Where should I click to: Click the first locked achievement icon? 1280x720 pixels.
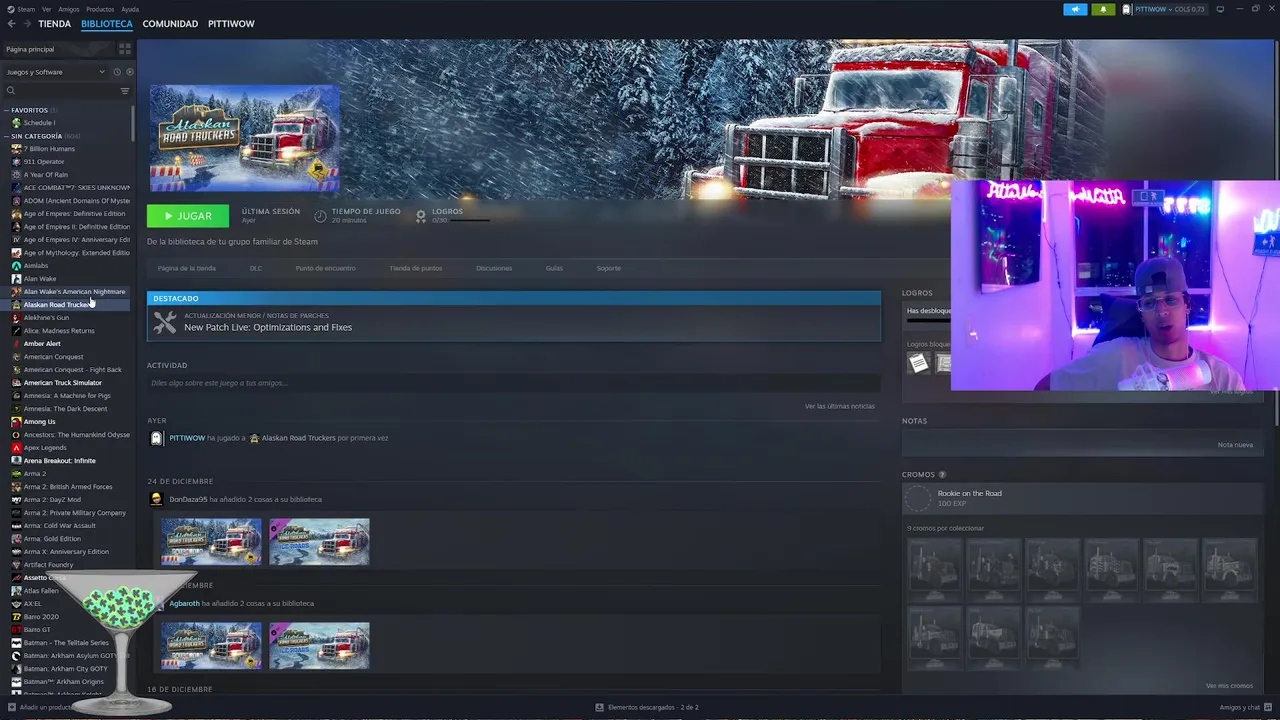coord(918,364)
